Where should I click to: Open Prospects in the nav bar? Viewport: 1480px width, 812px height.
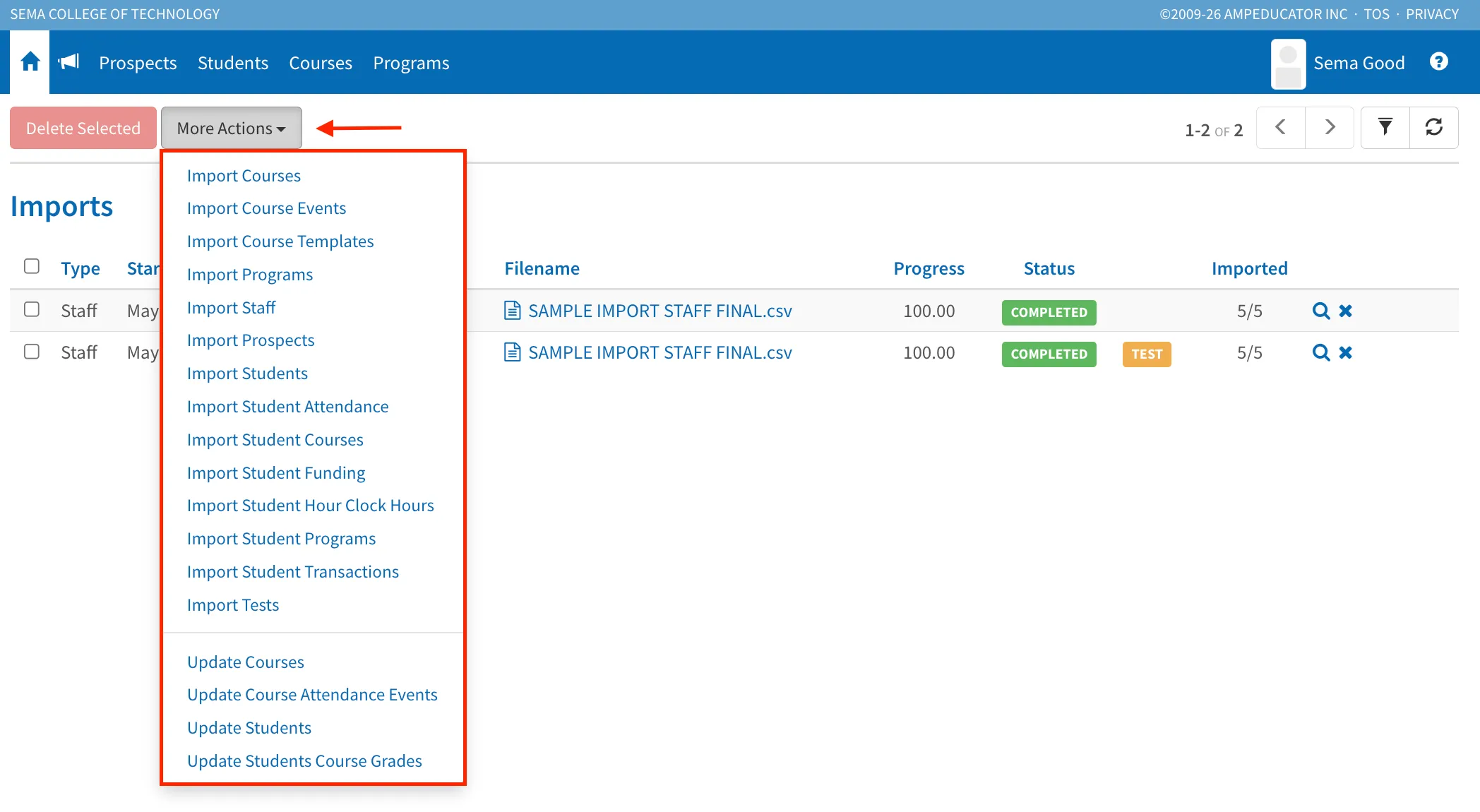click(138, 63)
